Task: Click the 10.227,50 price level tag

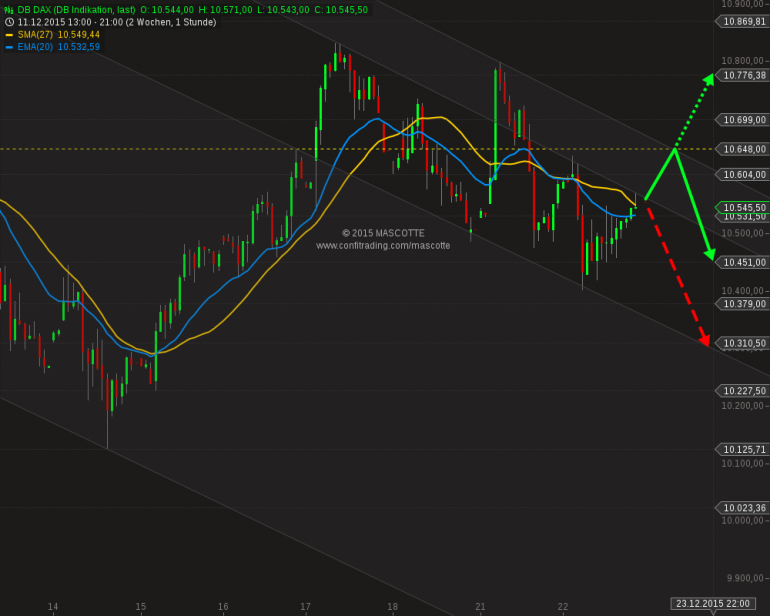Action: pos(742,391)
